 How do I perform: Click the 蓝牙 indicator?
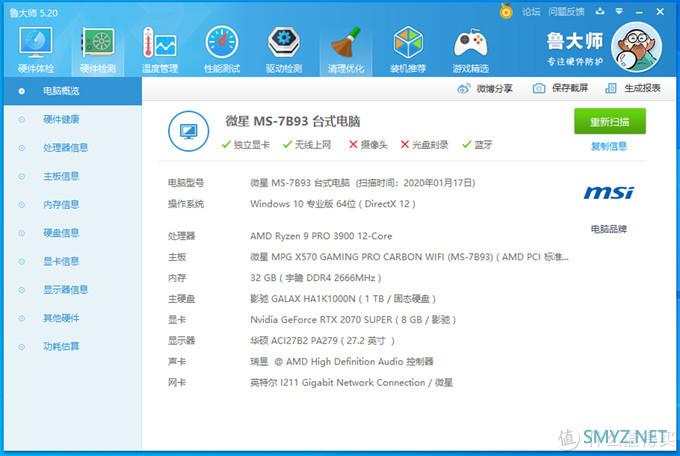point(477,144)
